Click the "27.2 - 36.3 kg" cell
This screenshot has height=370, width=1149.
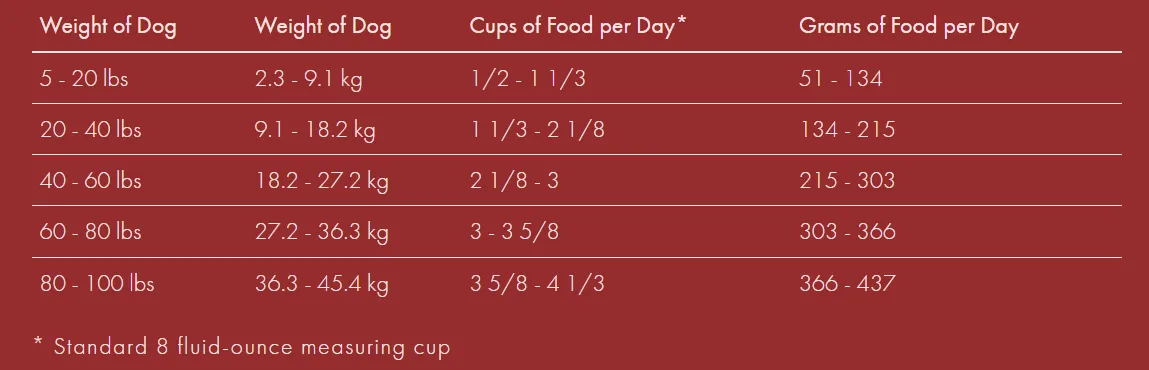[x=322, y=232]
